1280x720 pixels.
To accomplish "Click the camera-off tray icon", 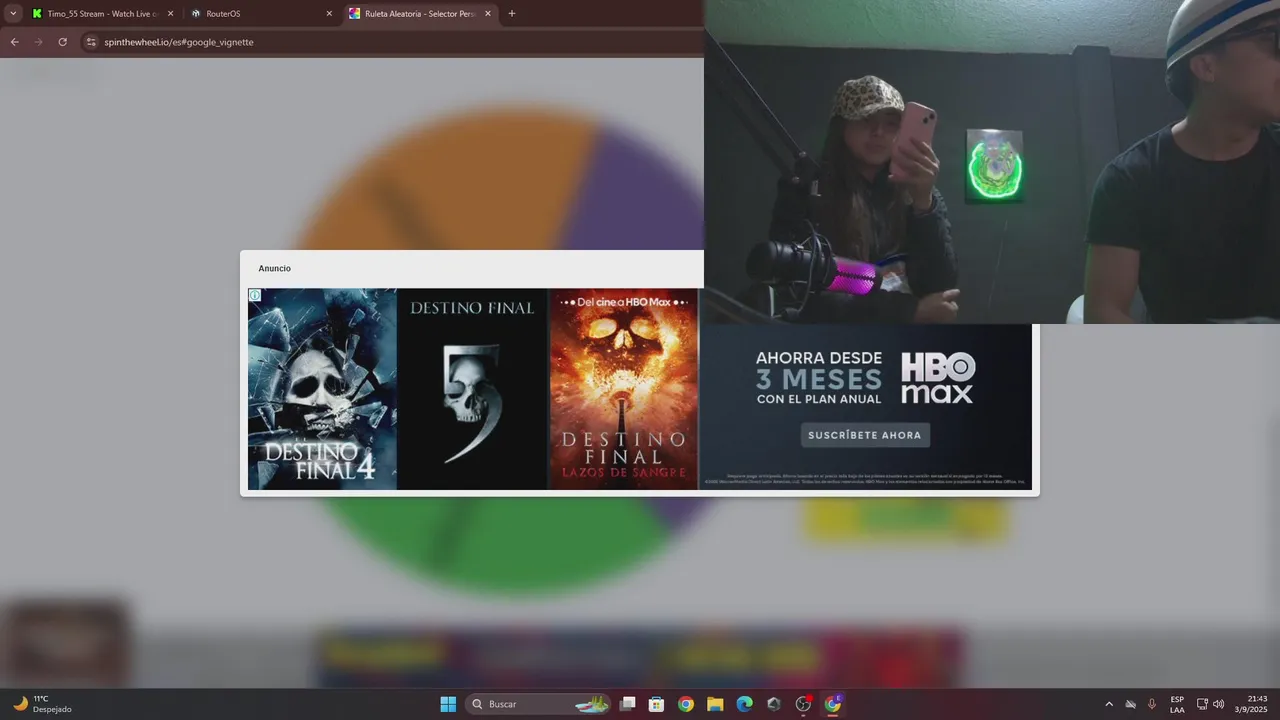I will tap(1131, 704).
